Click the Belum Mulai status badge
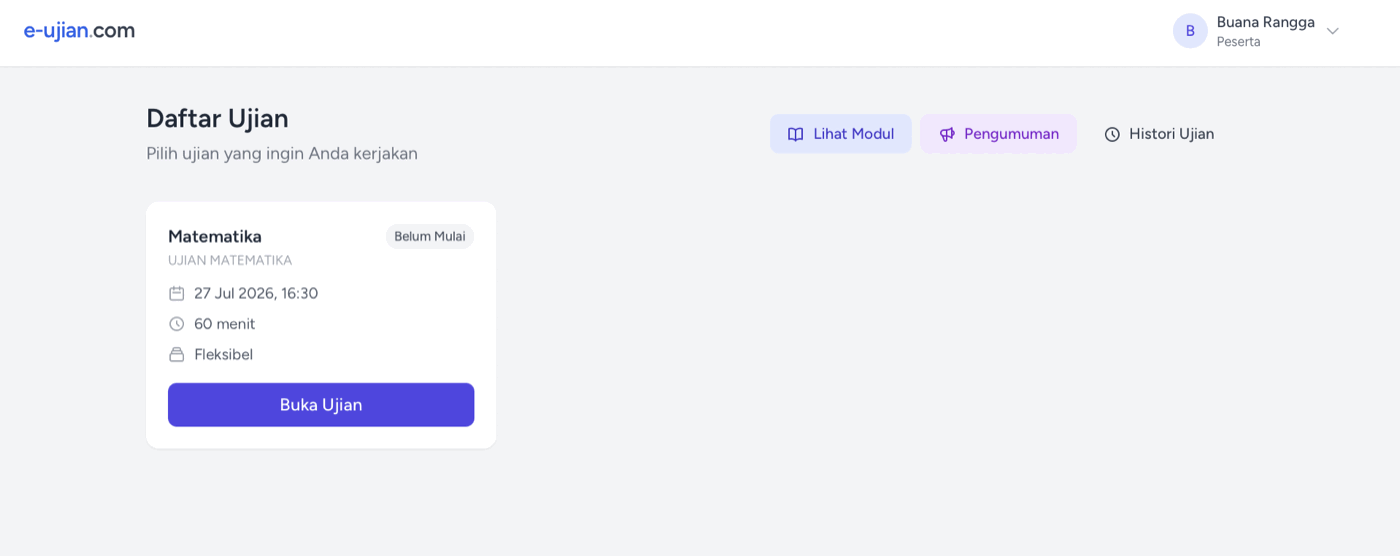 click(x=430, y=237)
